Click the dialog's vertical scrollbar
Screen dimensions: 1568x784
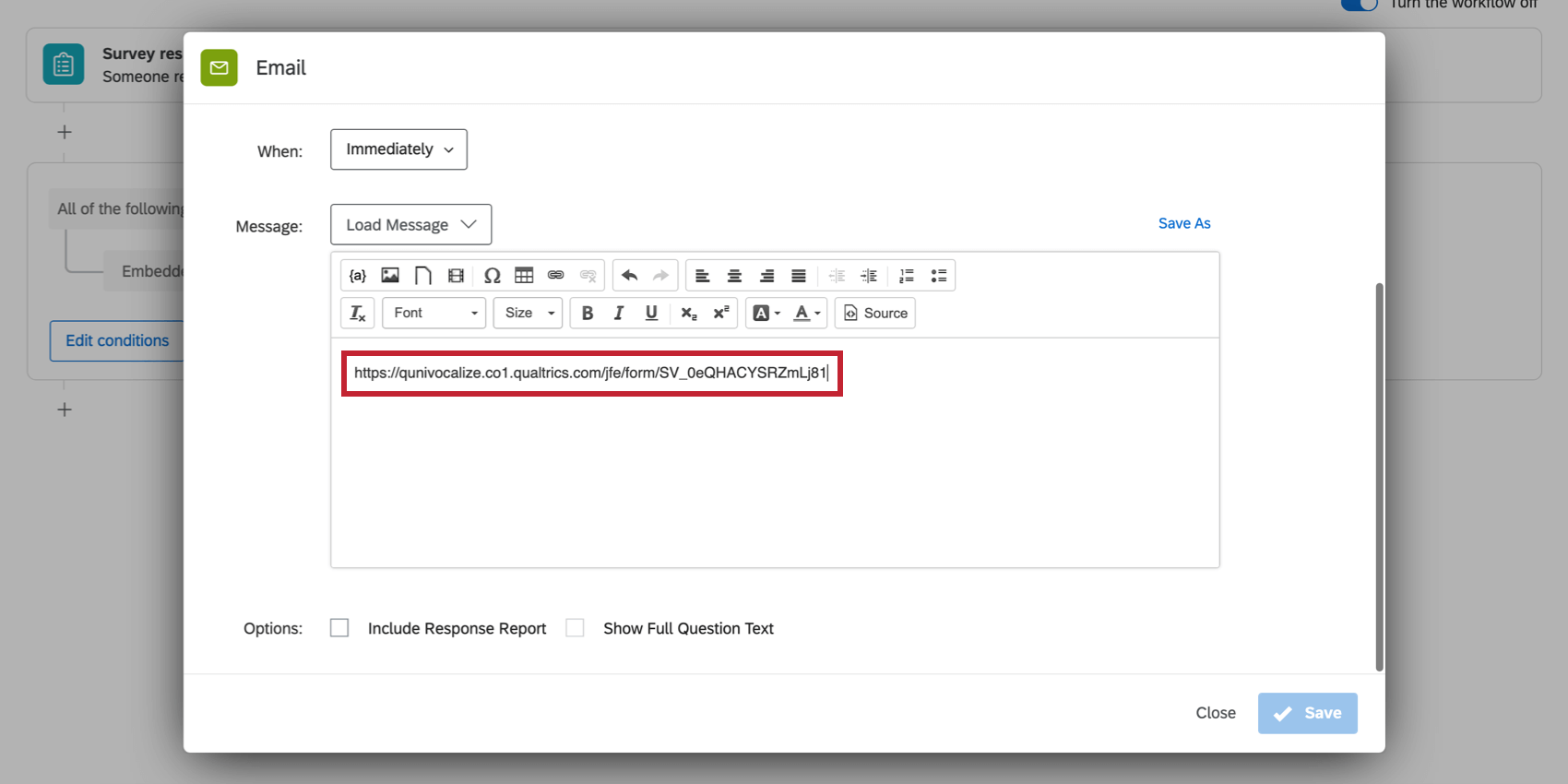click(1380, 477)
